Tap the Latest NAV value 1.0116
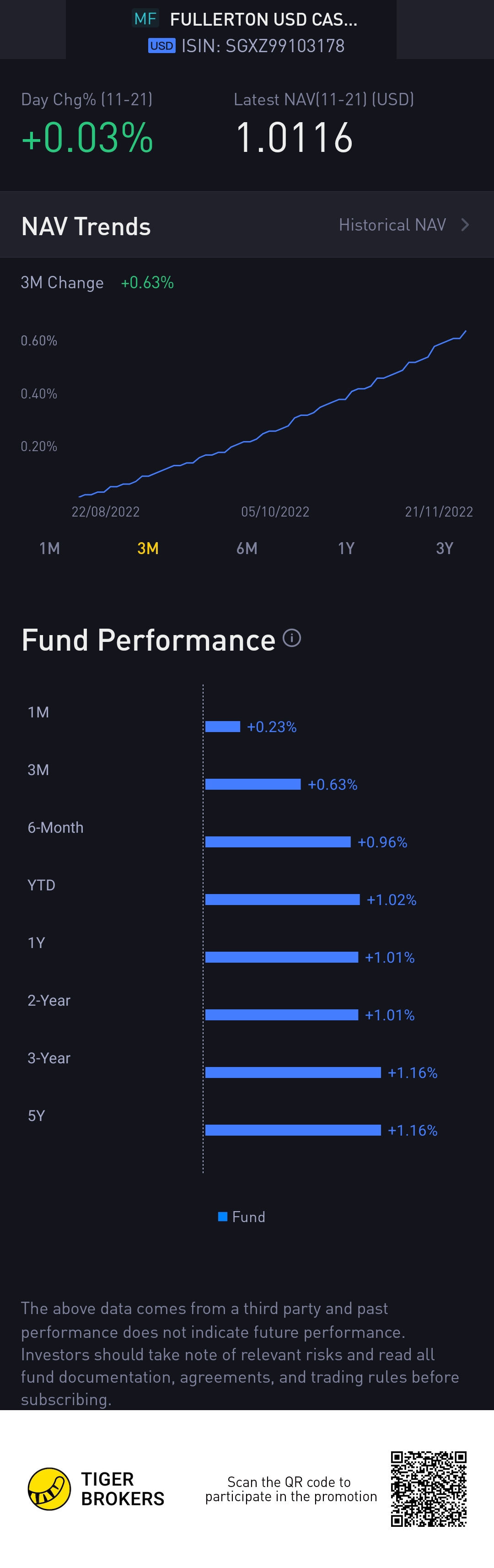This screenshot has height=1568, width=494. pyautogui.click(x=294, y=138)
